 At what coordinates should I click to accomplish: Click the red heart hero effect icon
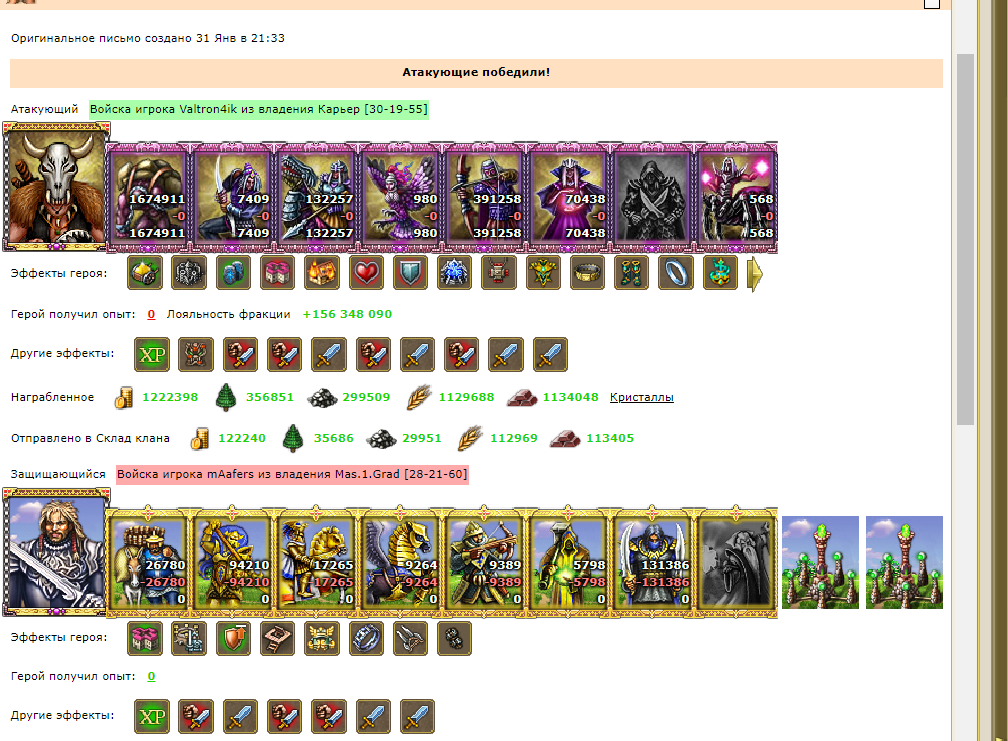[x=366, y=272]
